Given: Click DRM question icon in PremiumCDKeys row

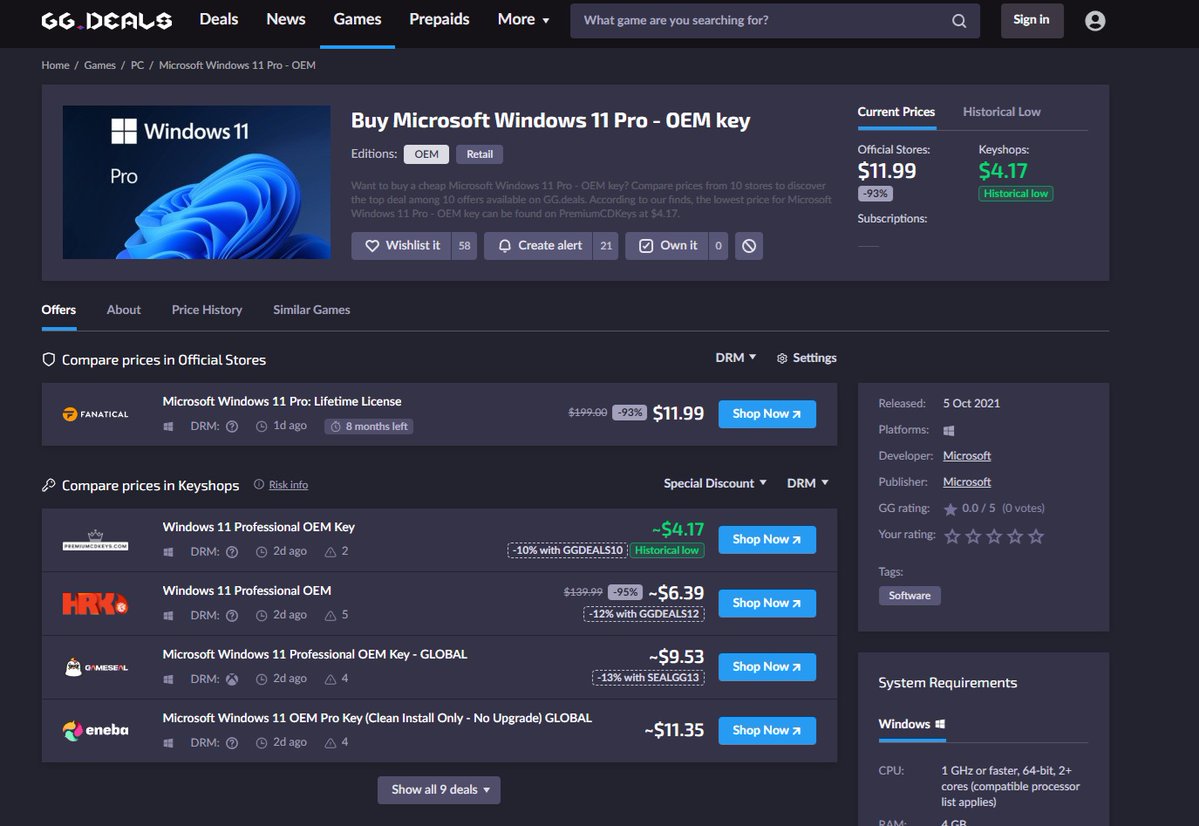Looking at the screenshot, I should click(232, 551).
